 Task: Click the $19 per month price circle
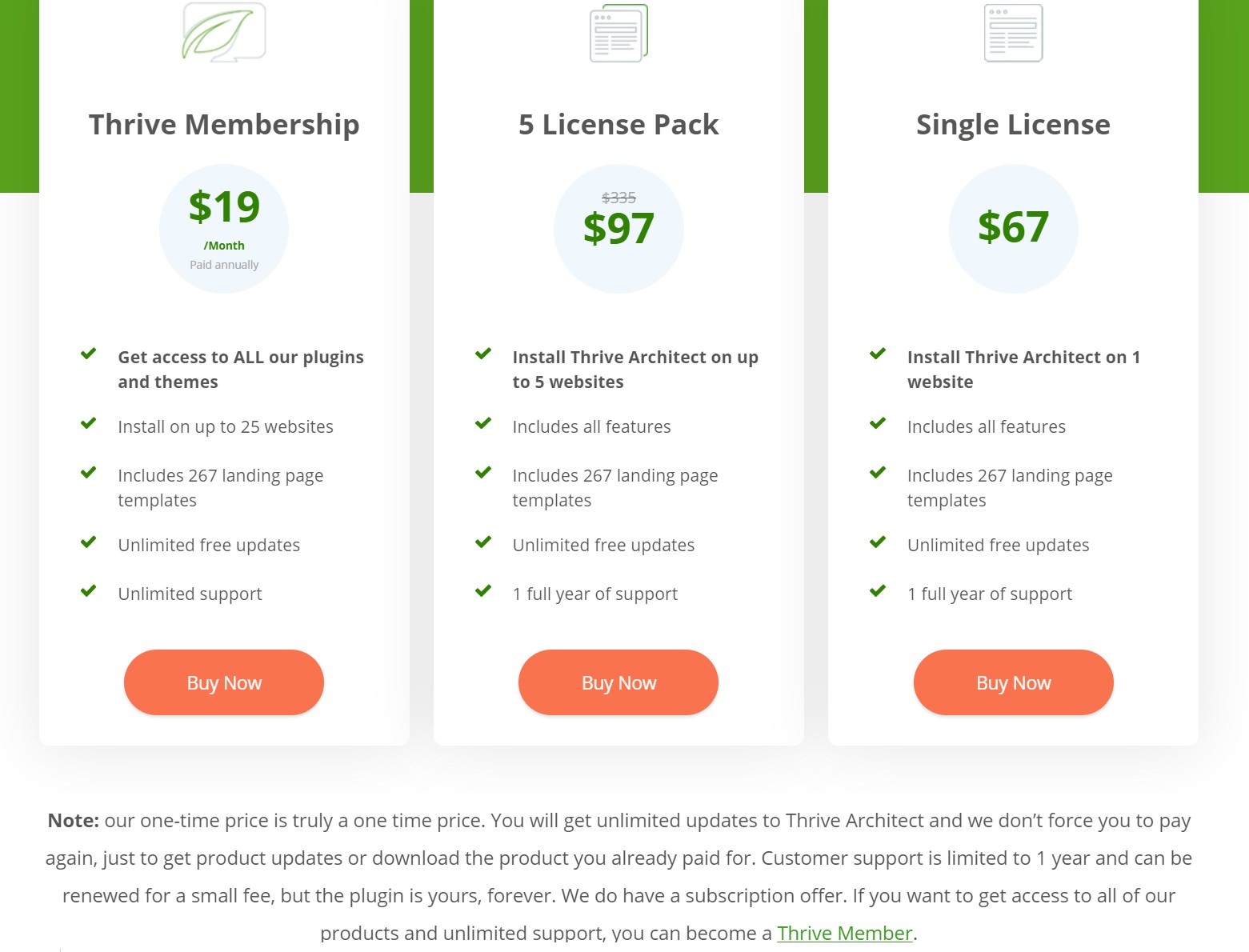[x=224, y=229]
